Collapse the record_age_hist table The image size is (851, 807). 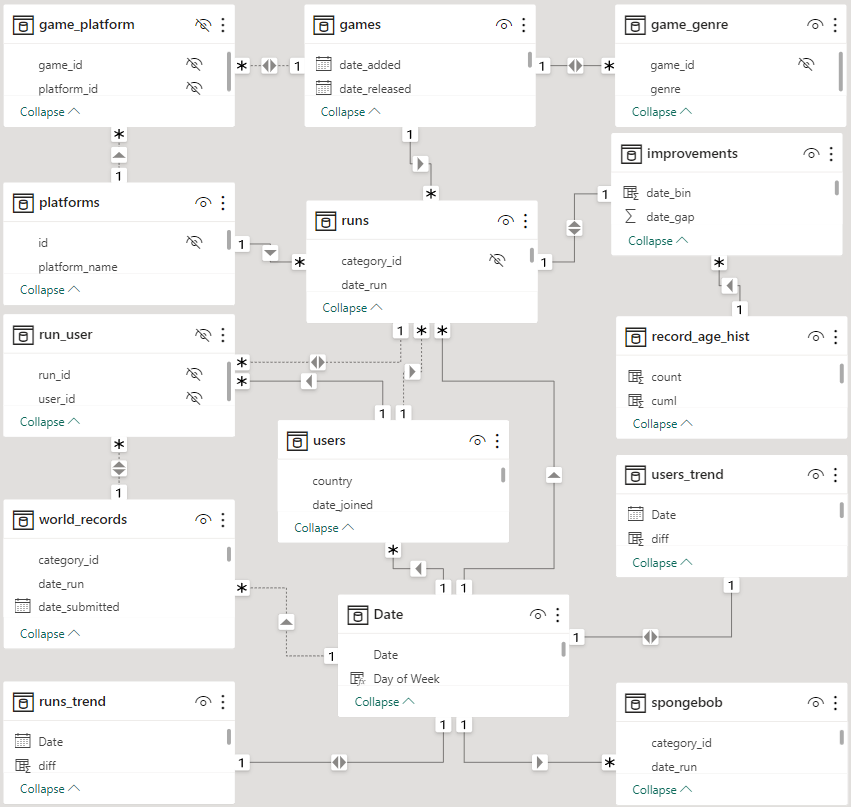click(x=662, y=424)
